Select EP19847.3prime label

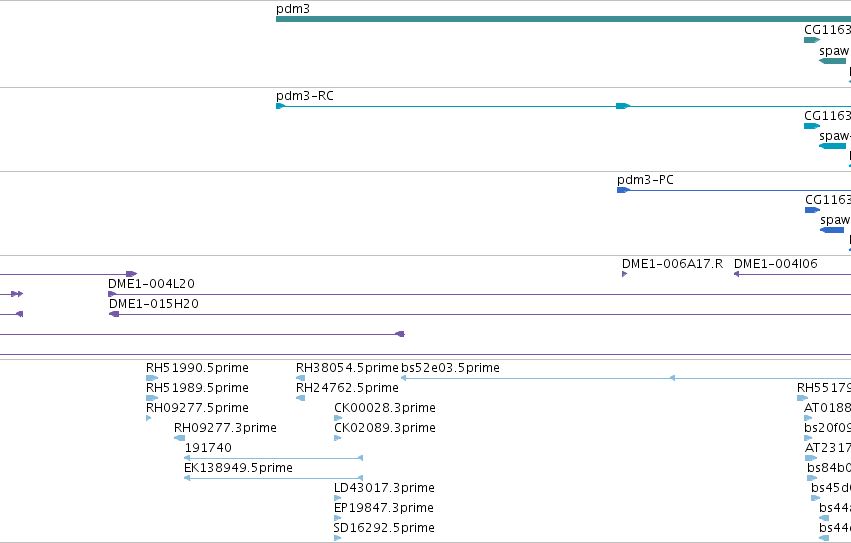click(x=384, y=508)
